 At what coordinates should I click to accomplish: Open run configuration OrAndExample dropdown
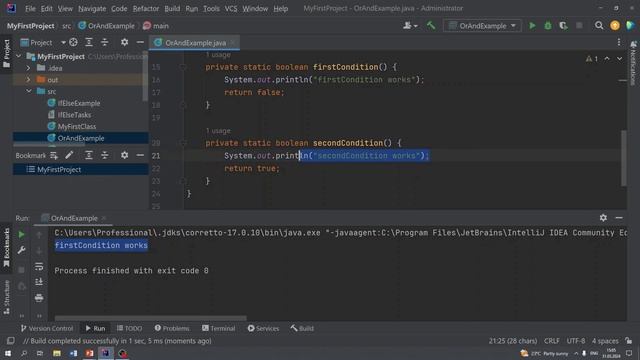point(482,26)
